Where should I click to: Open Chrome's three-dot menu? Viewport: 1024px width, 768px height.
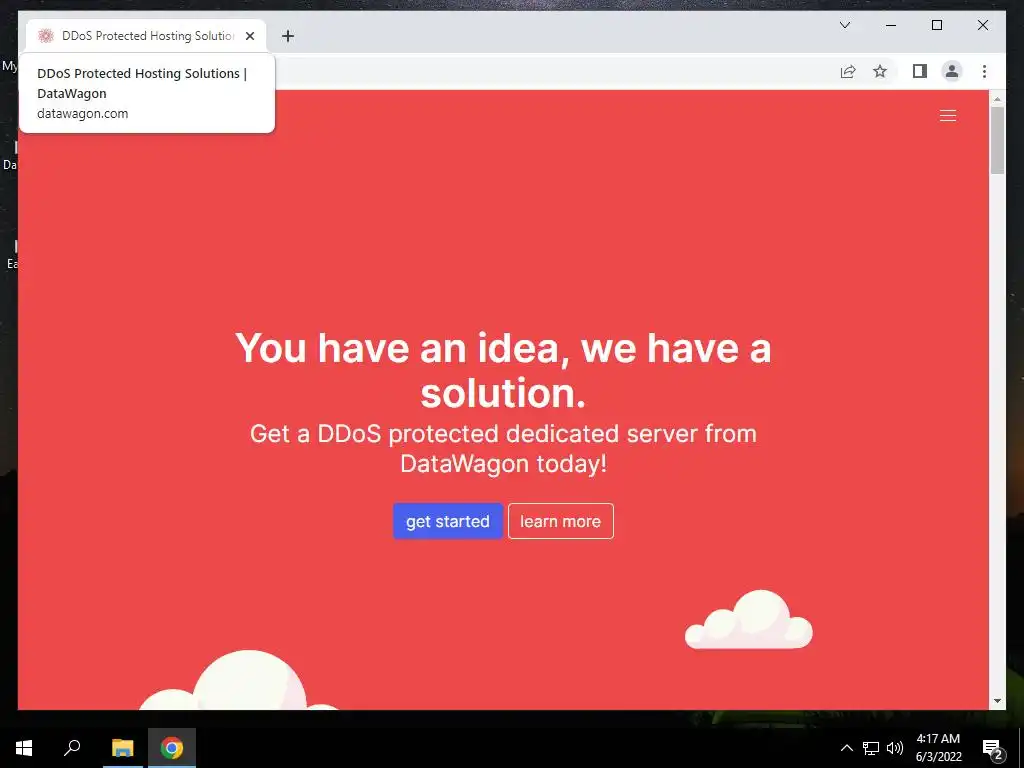pyautogui.click(x=984, y=71)
